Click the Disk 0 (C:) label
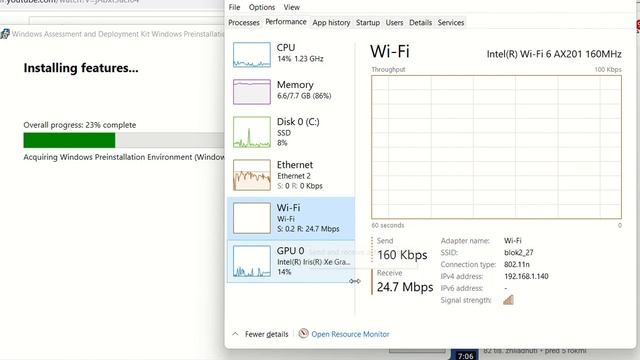 pyautogui.click(x=298, y=122)
